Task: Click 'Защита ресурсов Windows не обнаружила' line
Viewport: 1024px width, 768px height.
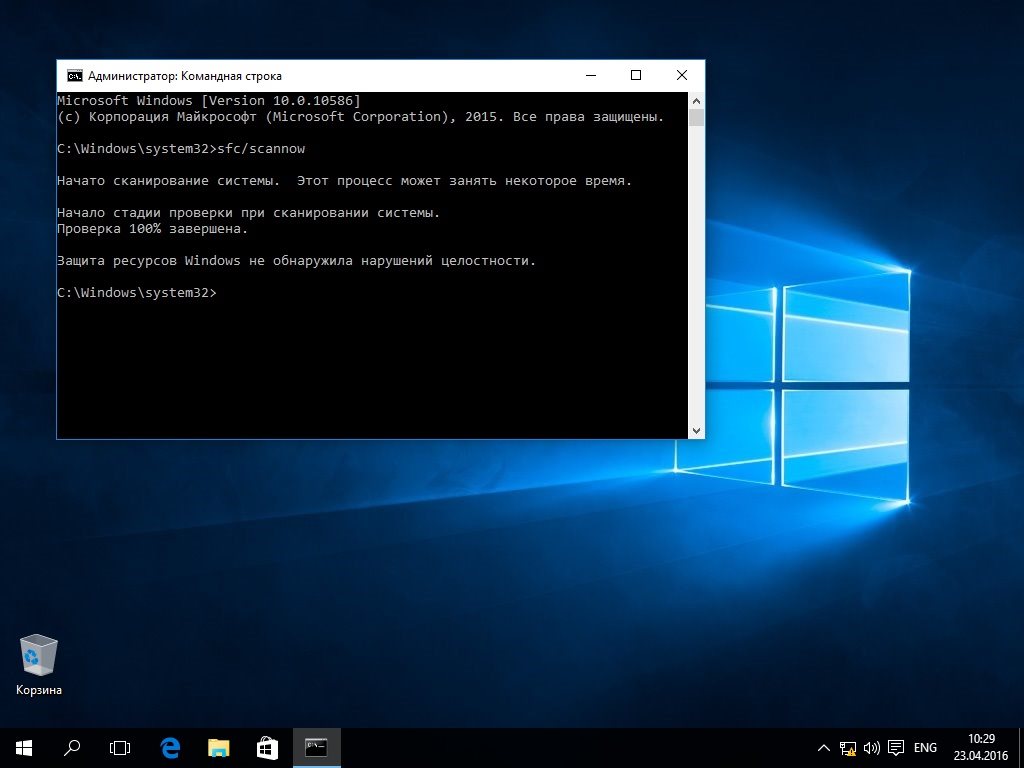Action: click(296, 261)
